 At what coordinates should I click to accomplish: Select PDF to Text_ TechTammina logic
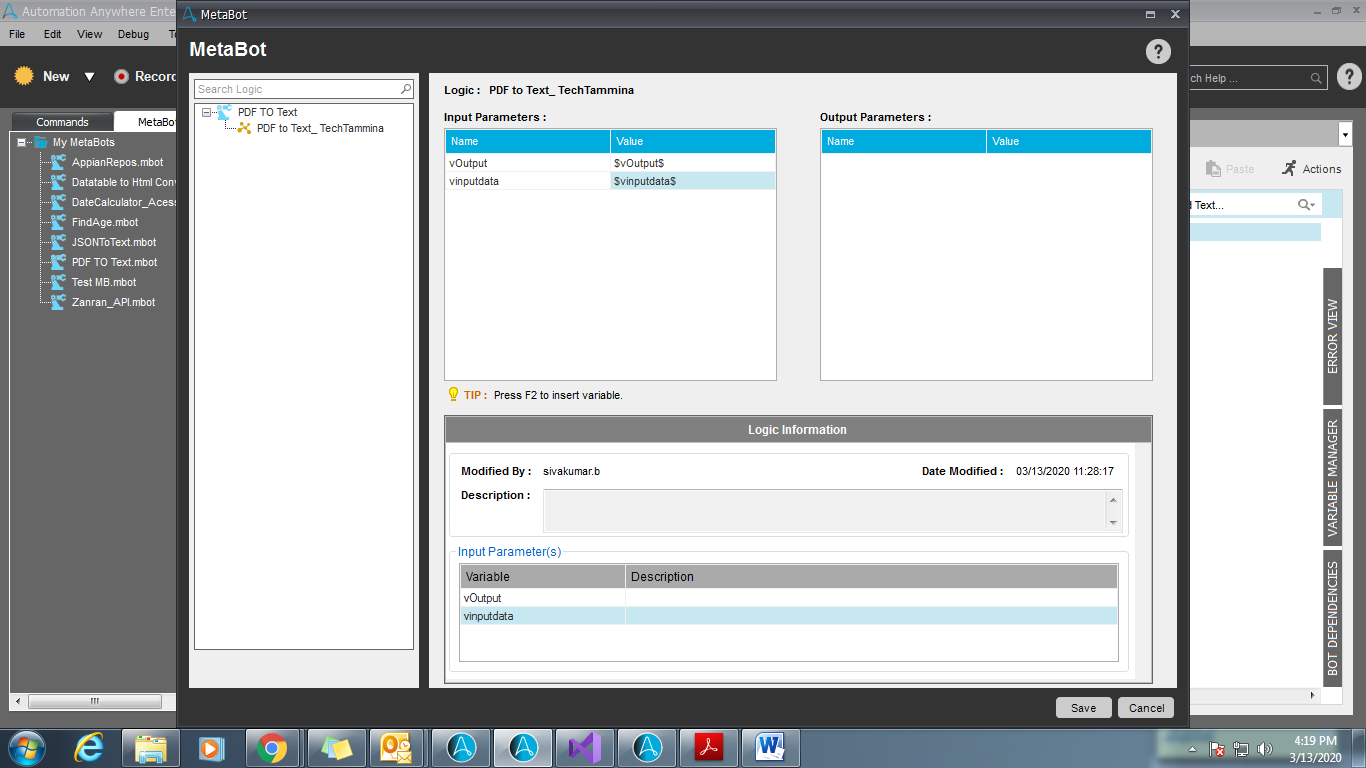pos(320,128)
